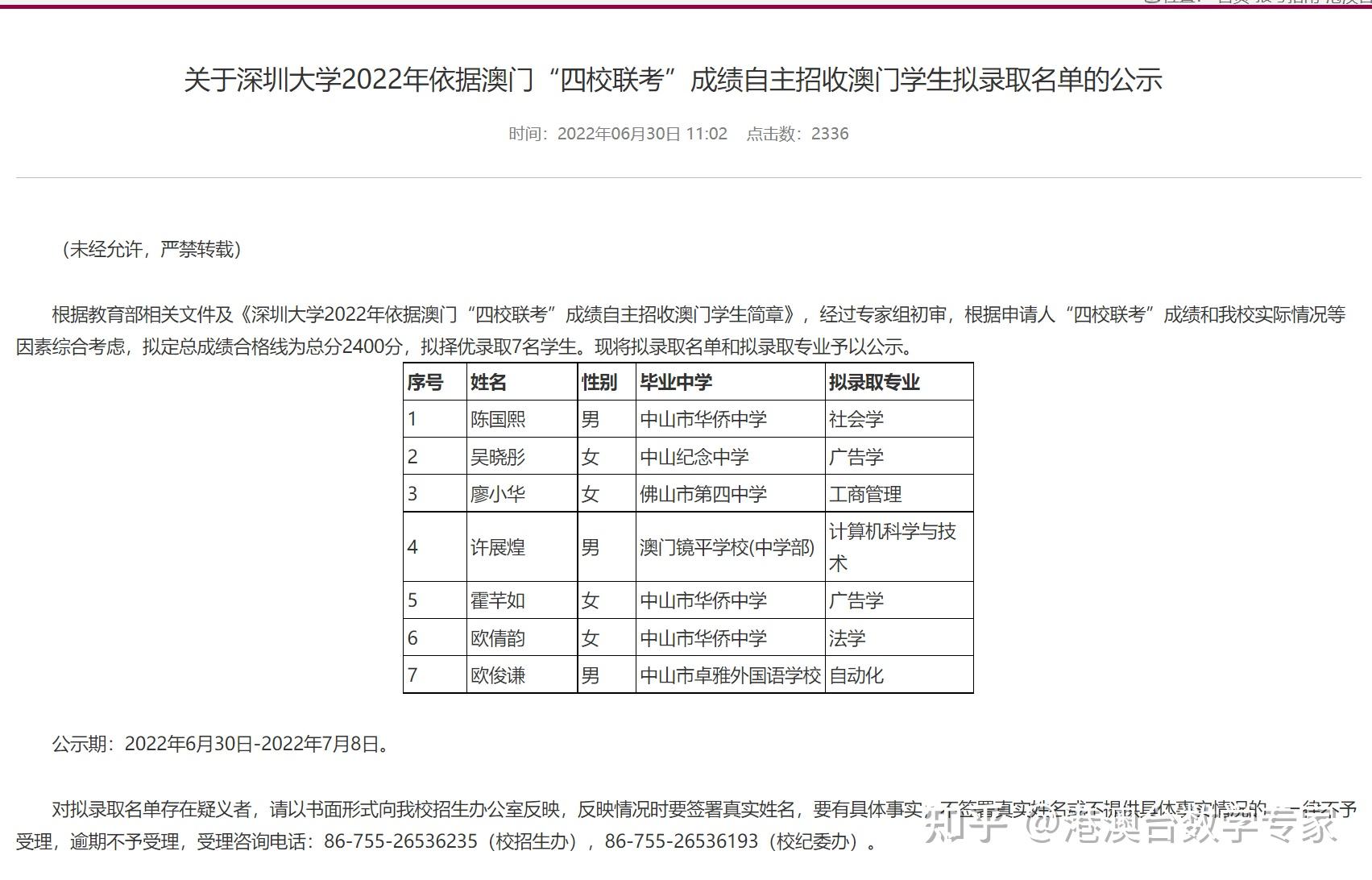Click major cell 工商管理

click(899, 494)
